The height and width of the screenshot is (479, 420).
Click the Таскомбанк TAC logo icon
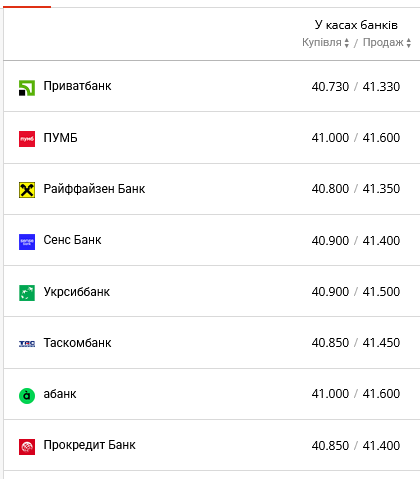(27, 344)
